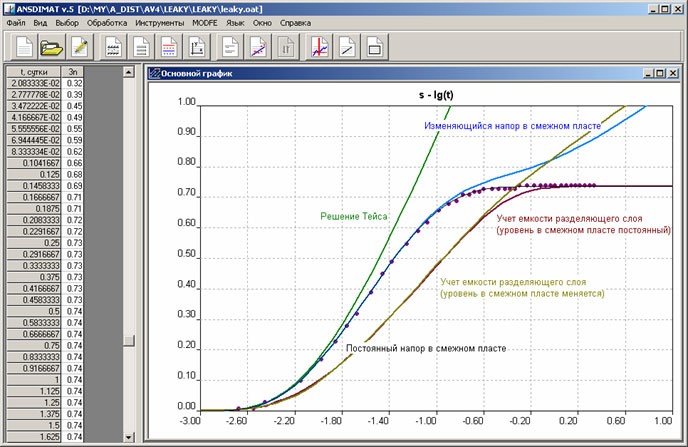Image resolution: width=688 pixels, height=447 pixels.
Task: Open the Обработка menu
Action: (x=107, y=23)
